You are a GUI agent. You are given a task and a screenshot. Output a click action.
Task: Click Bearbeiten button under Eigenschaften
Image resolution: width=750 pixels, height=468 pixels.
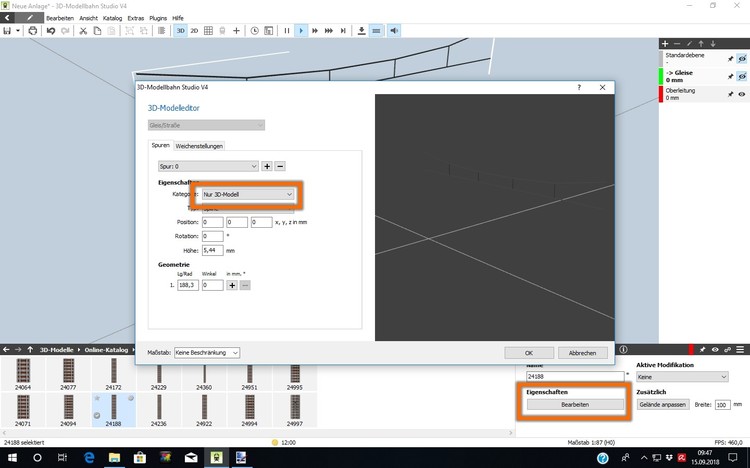click(575, 404)
